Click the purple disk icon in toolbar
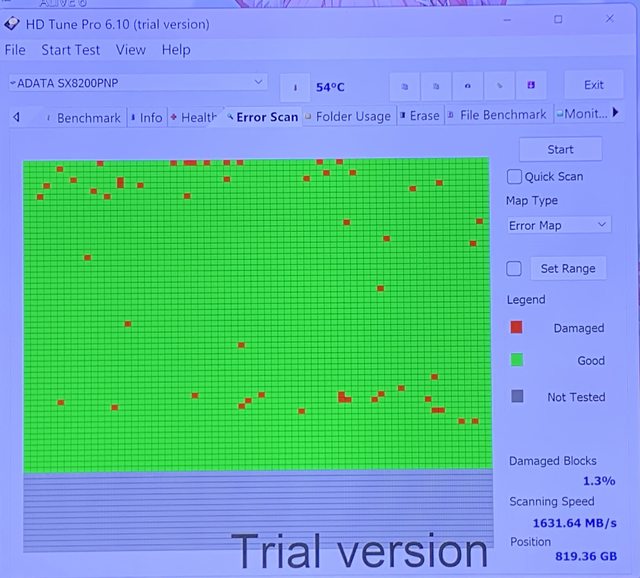Image resolution: width=640 pixels, height=578 pixels. (x=532, y=87)
